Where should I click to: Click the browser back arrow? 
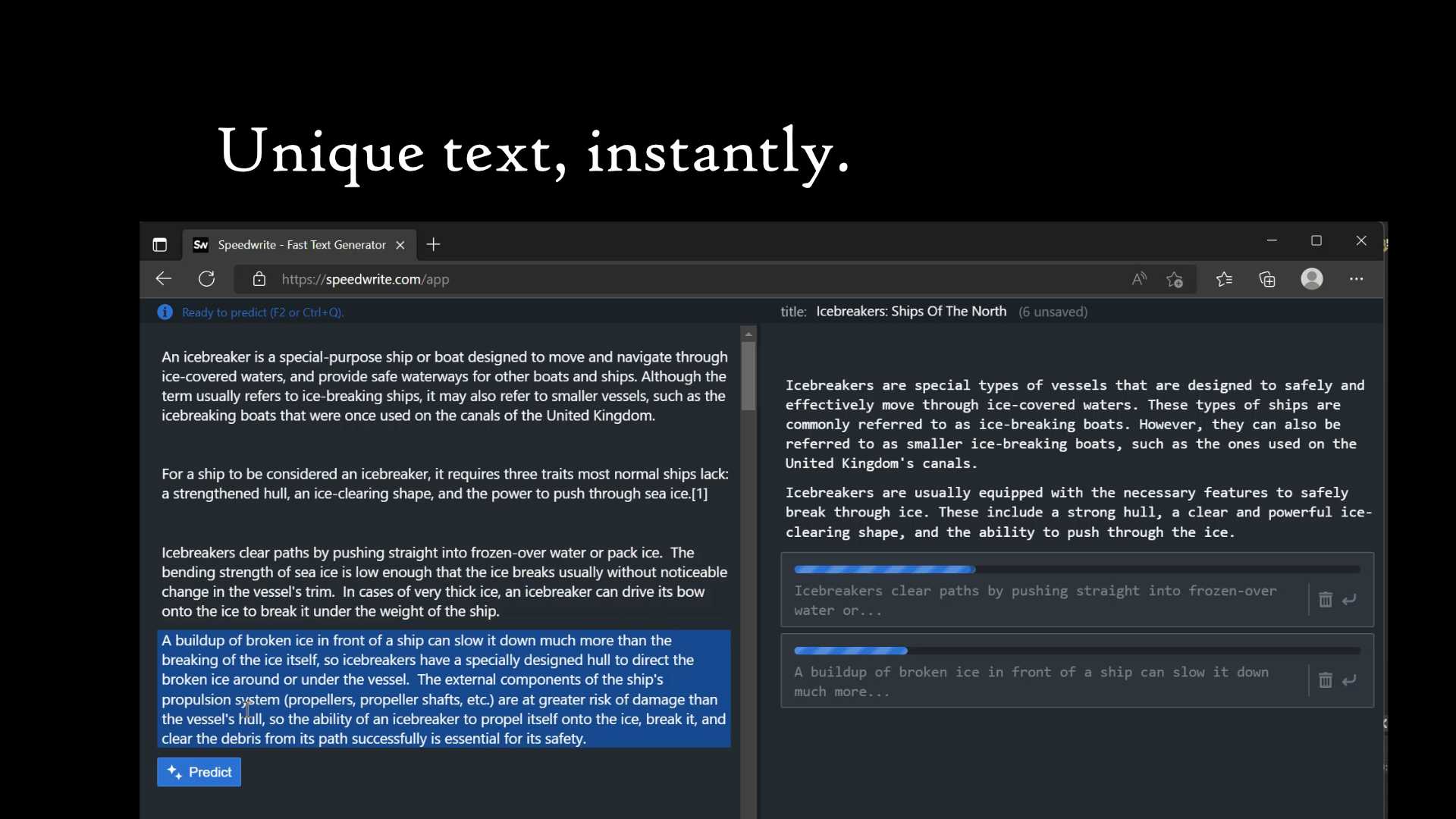tap(163, 279)
